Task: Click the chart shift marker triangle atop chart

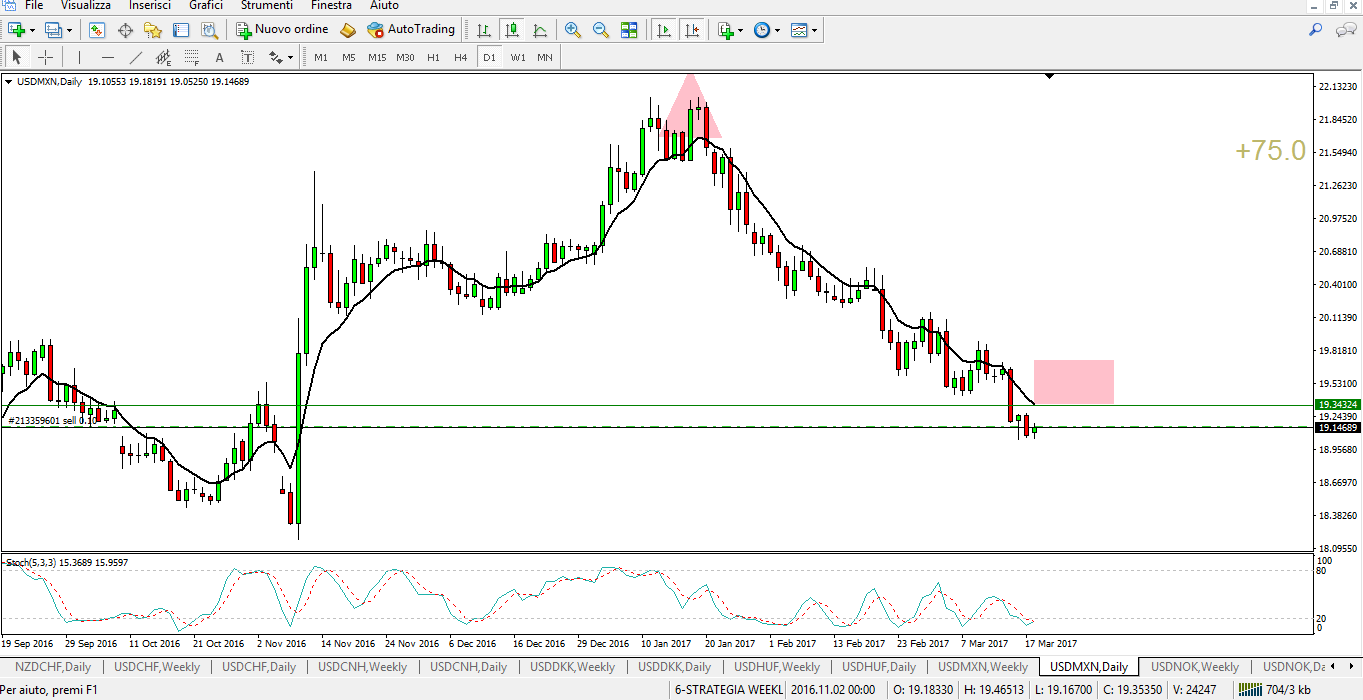Action: (x=1049, y=76)
